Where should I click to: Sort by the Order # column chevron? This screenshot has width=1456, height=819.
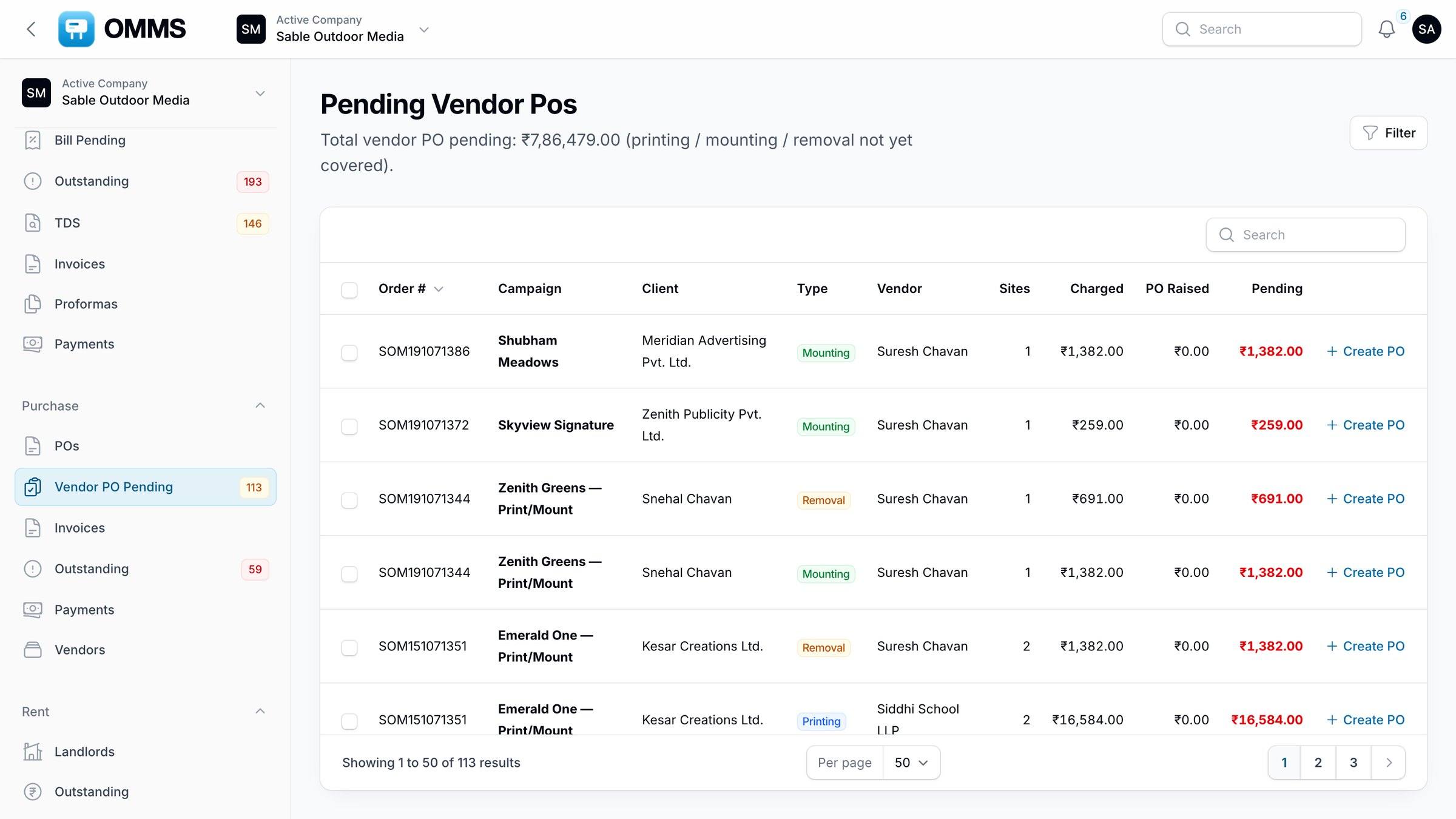click(x=439, y=289)
